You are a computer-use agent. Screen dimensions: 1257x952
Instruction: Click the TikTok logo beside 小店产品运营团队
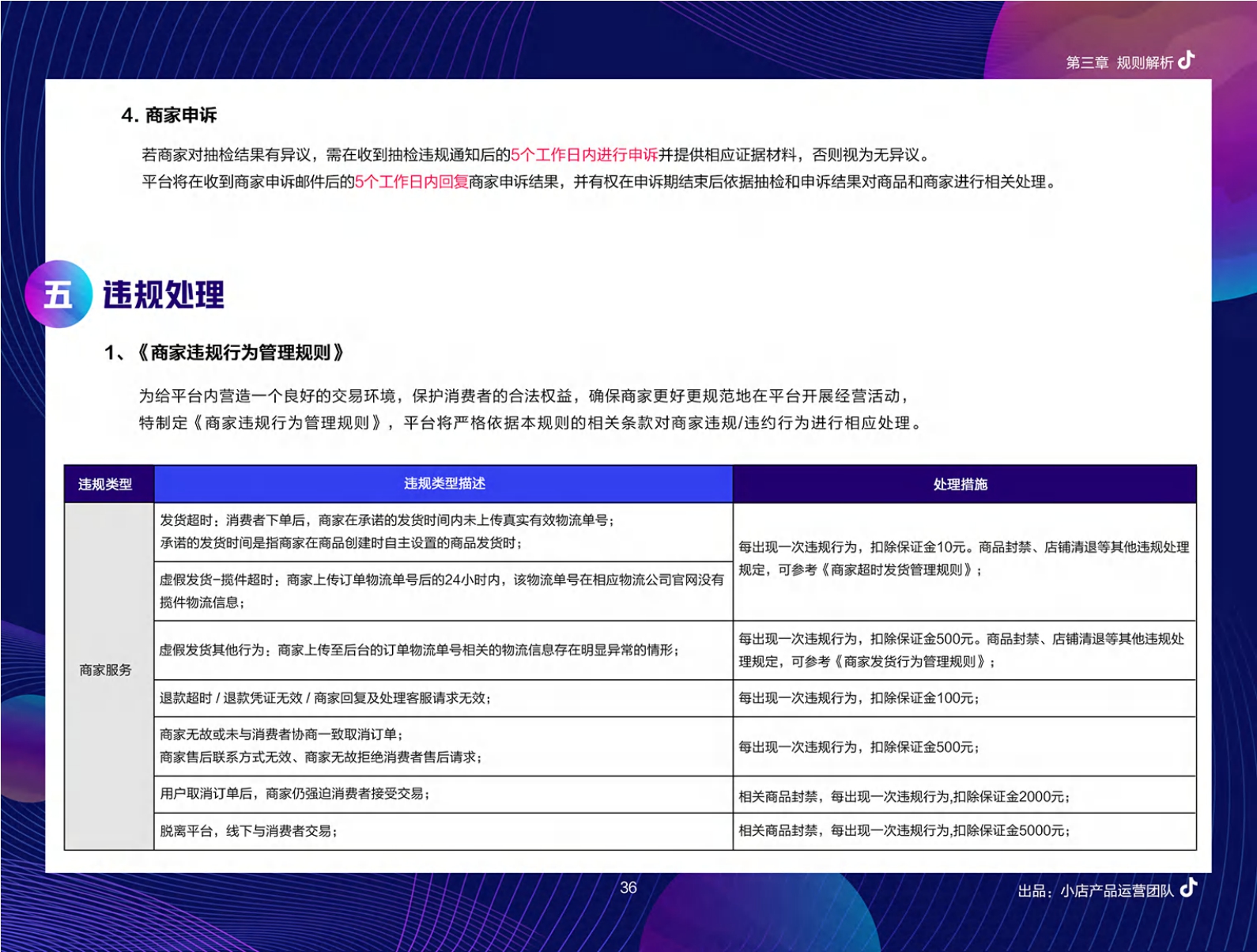[1188, 888]
